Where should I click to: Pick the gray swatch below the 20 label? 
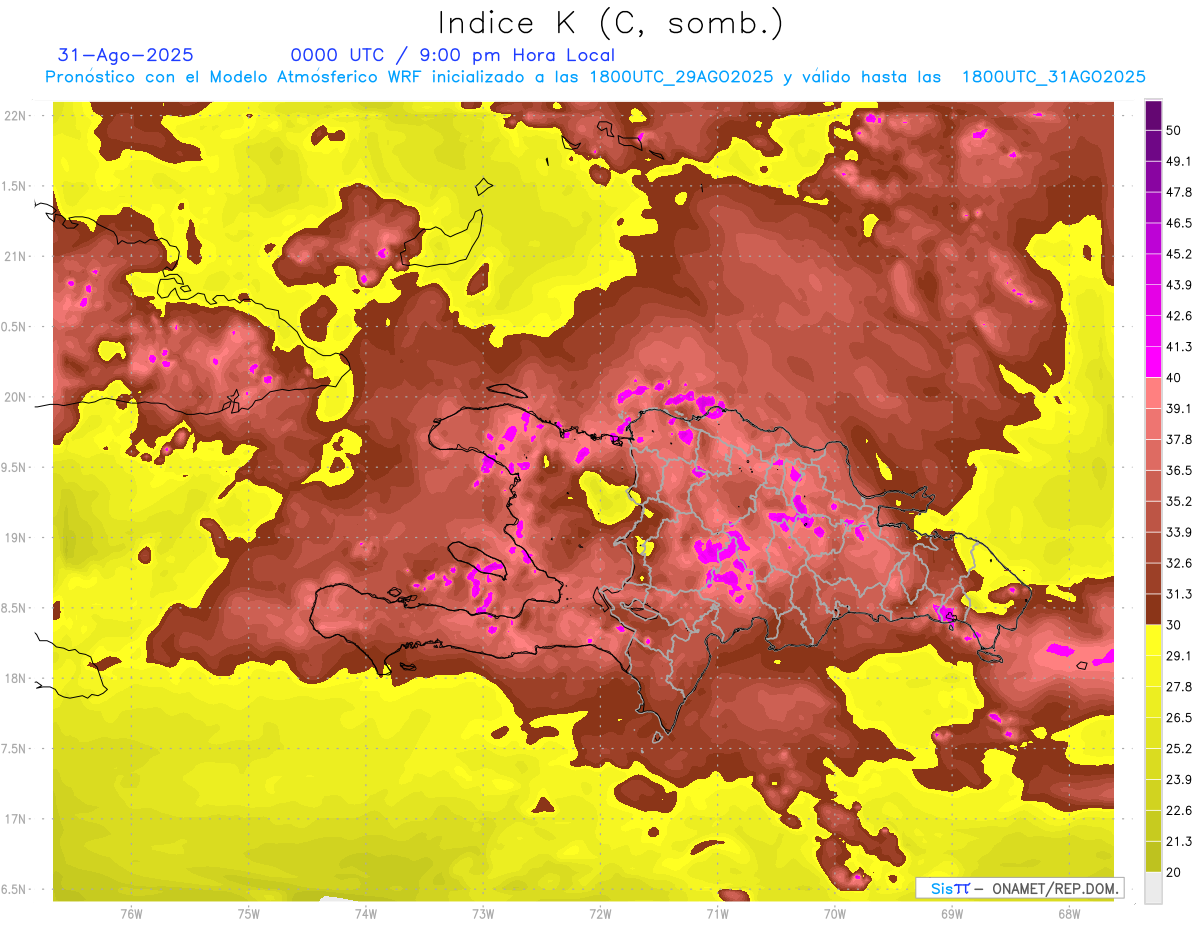point(1153,887)
